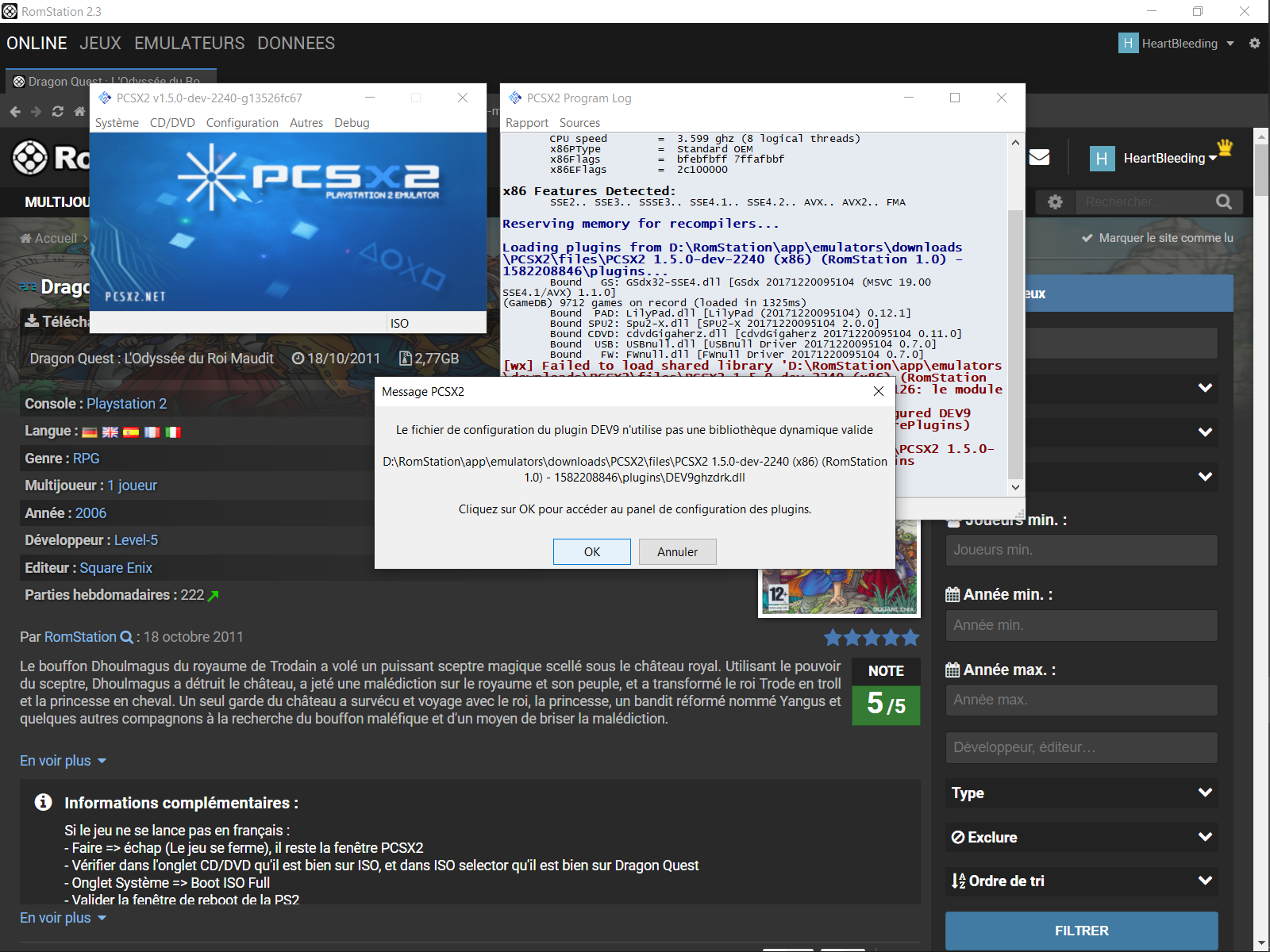Close the Message PCSX2 dialog

pos(878,391)
